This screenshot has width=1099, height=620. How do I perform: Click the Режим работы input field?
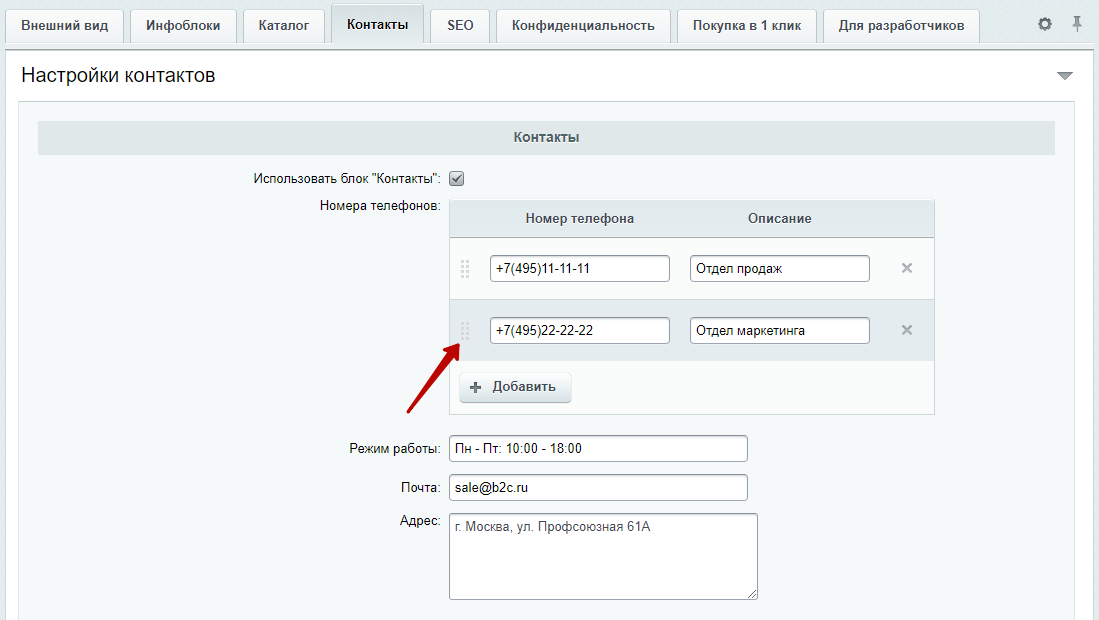598,448
